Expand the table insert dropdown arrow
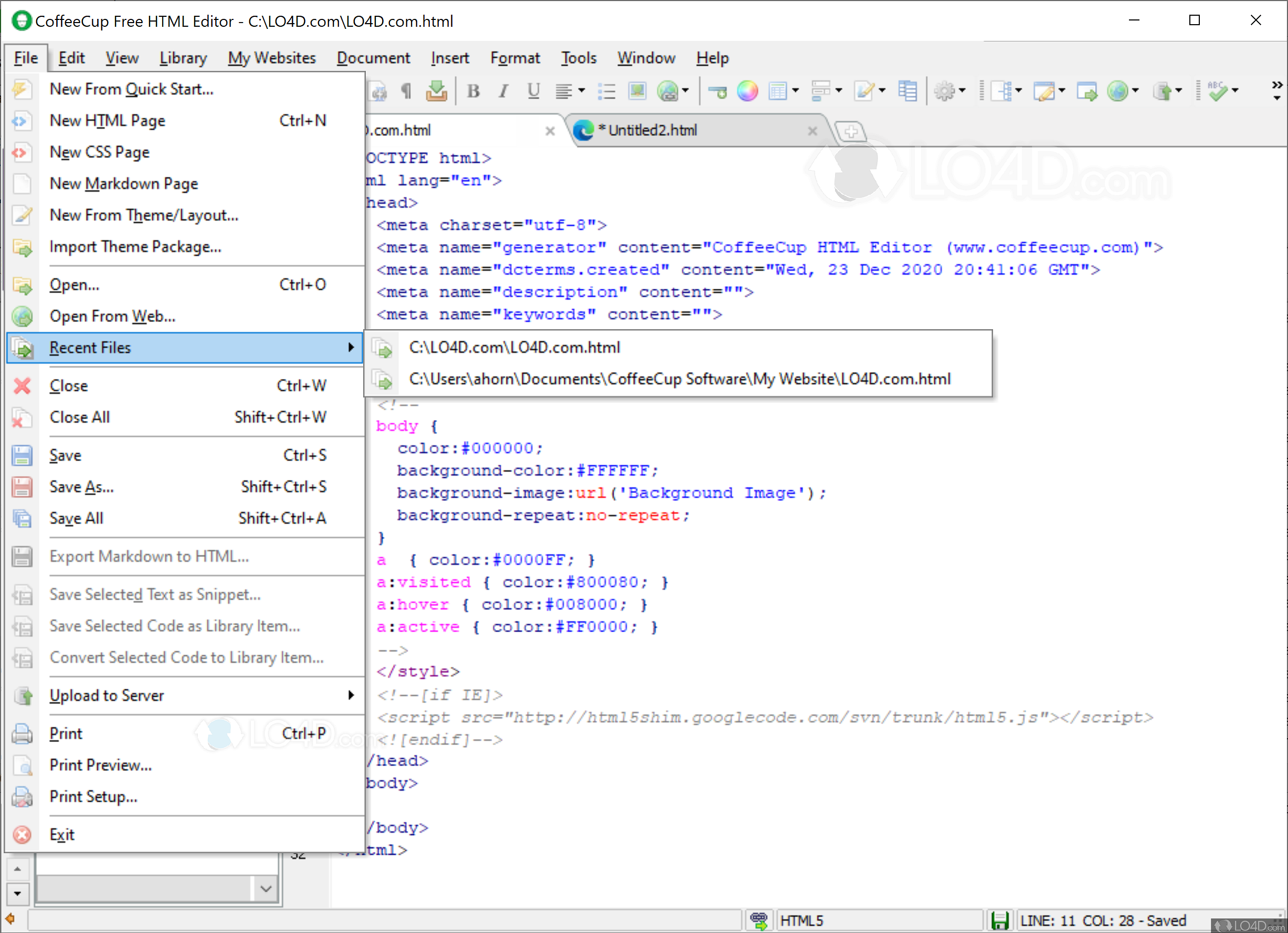Image resolution: width=1288 pixels, height=933 pixels. 795,91
